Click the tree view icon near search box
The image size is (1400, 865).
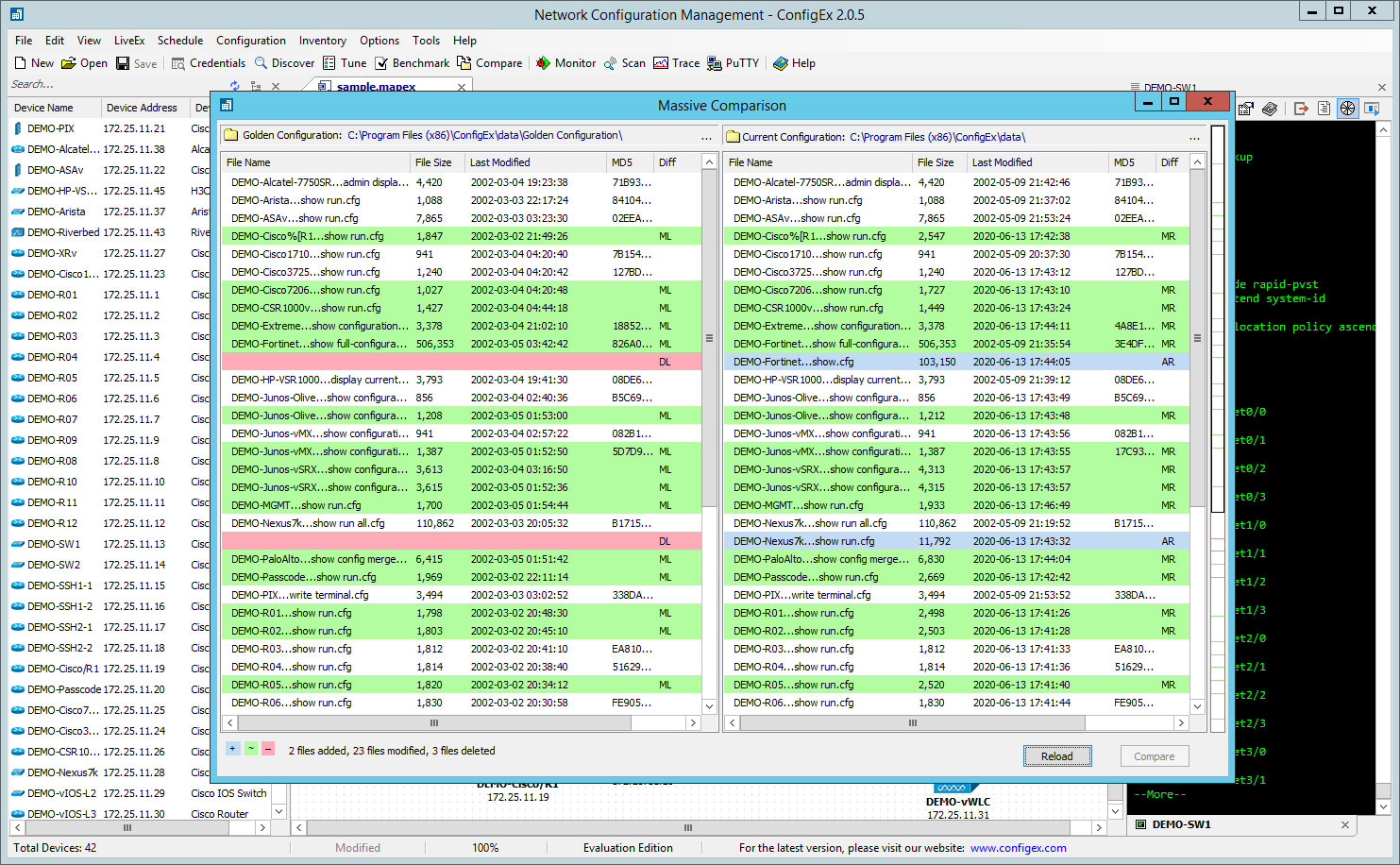coord(256,86)
